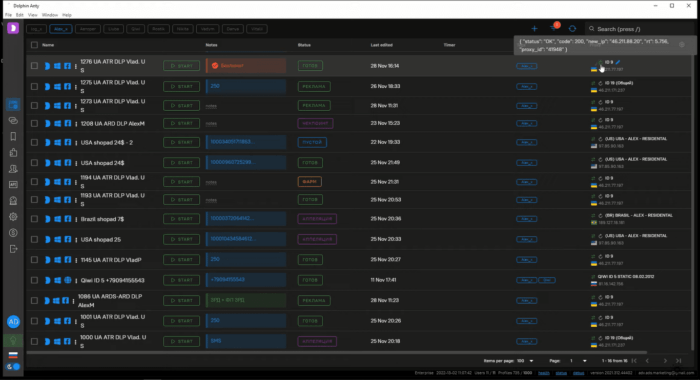700x380 pixels.
Task: Click the AD user avatar
Action: coord(13,321)
